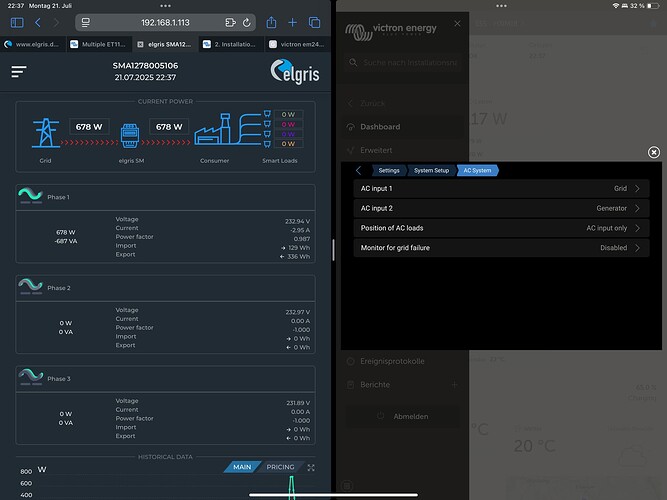Open Monitor for grid failure setting
This screenshot has width=667, height=500.
[501, 248]
